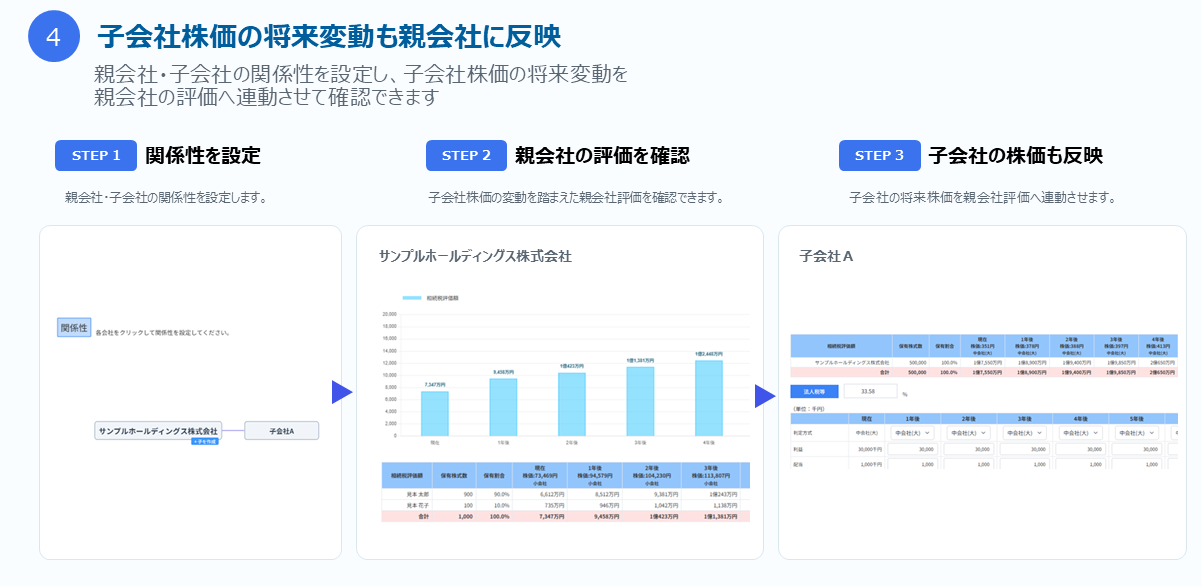Screen dimensions: 1201x586
Task: Click the 4年後 bar in the chart
Action: (708, 398)
